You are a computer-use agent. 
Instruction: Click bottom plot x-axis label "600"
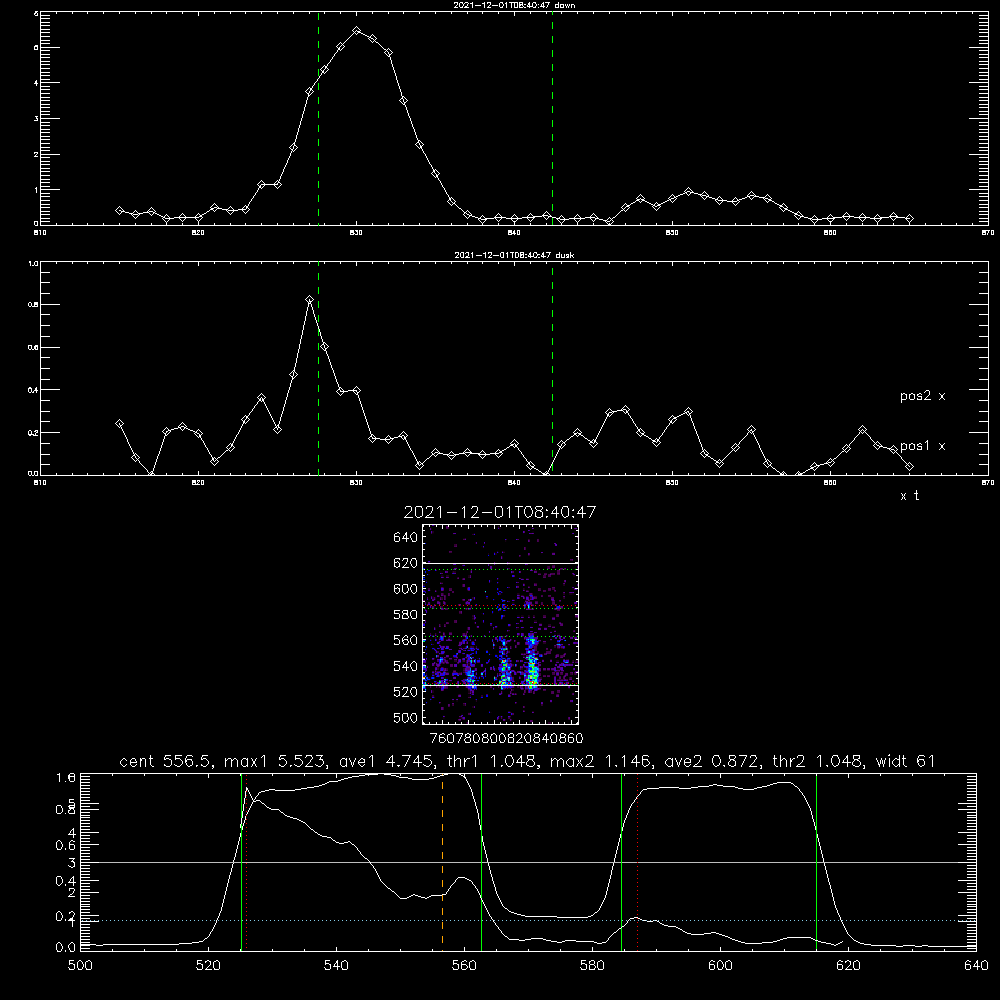[x=721, y=966]
